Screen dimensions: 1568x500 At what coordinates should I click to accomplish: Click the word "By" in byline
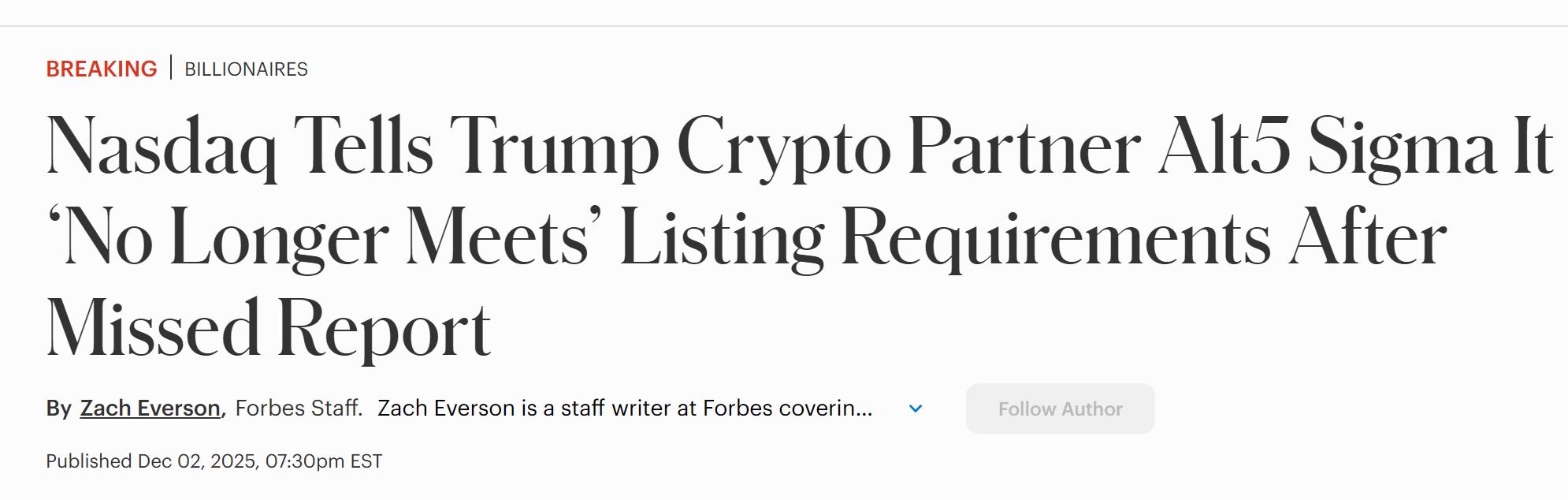pos(59,409)
